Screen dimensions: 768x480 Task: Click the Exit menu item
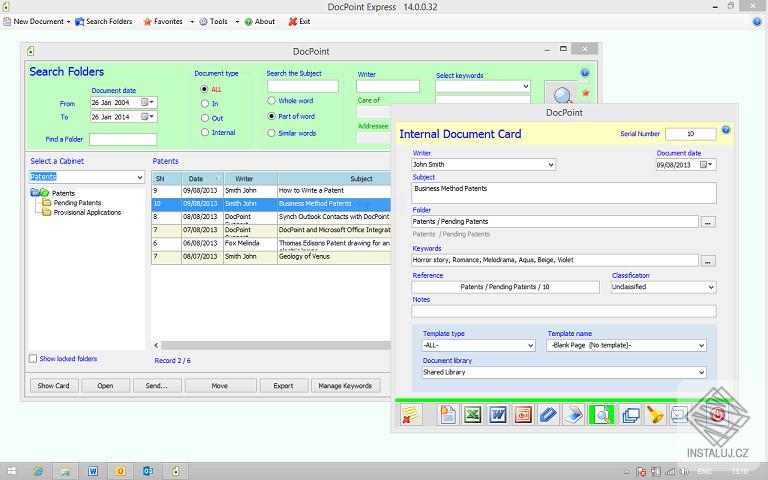pos(299,22)
